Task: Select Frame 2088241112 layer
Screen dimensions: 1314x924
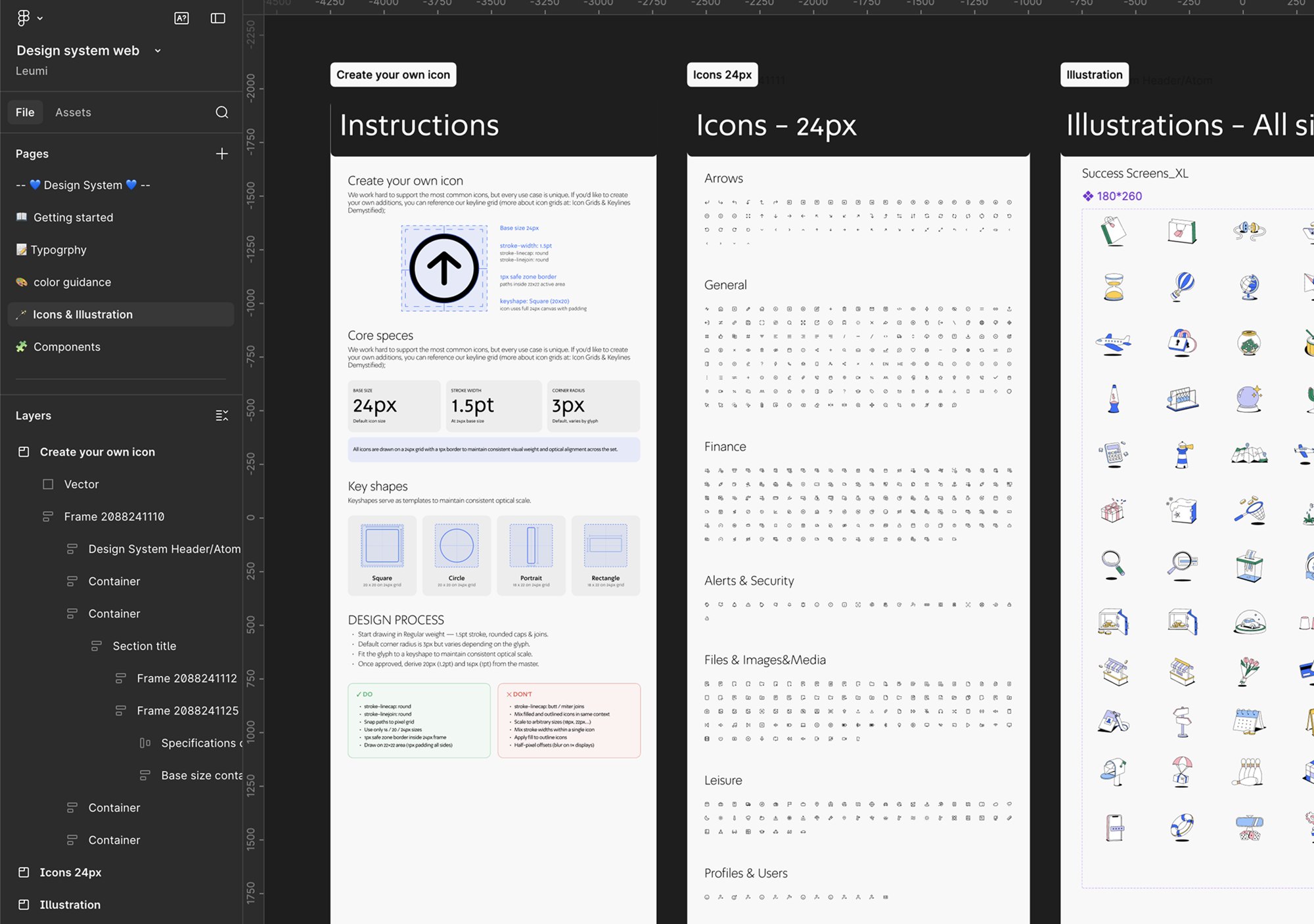Action: (187, 678)
